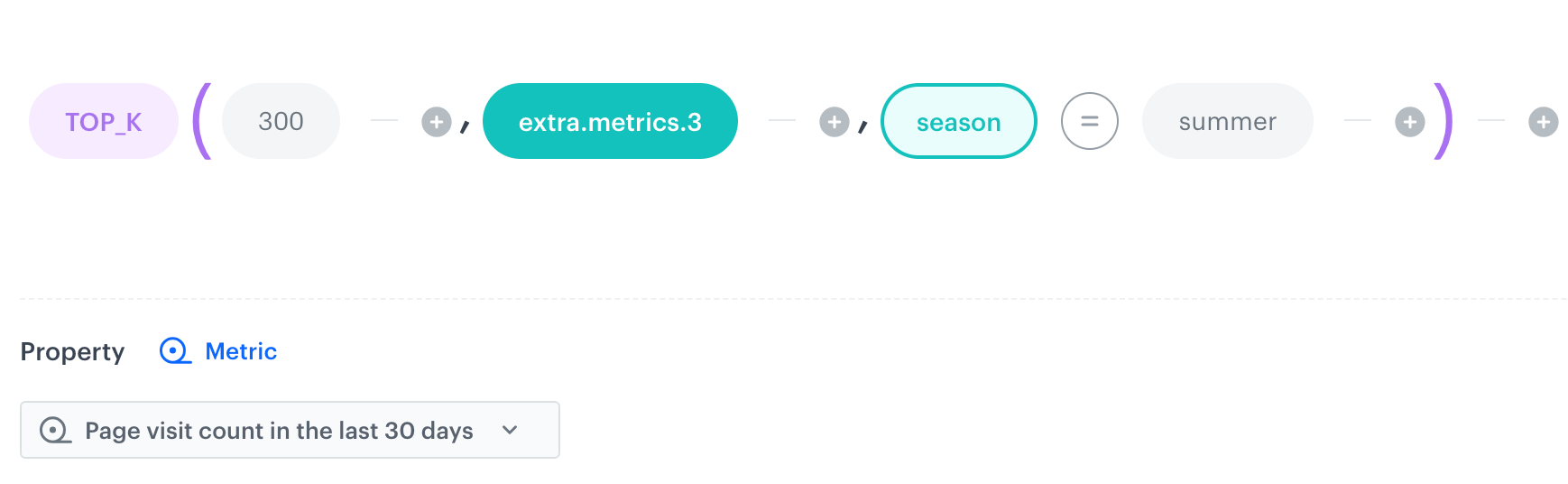
Task: Edit the 300 value field
Action: 281,122
